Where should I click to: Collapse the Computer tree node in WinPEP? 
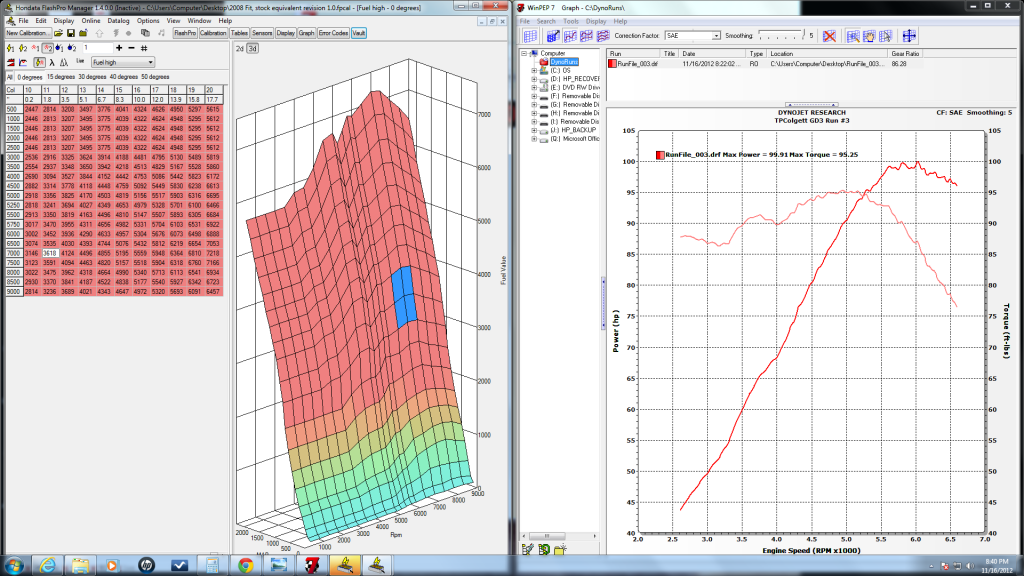[x=524, y=54]
